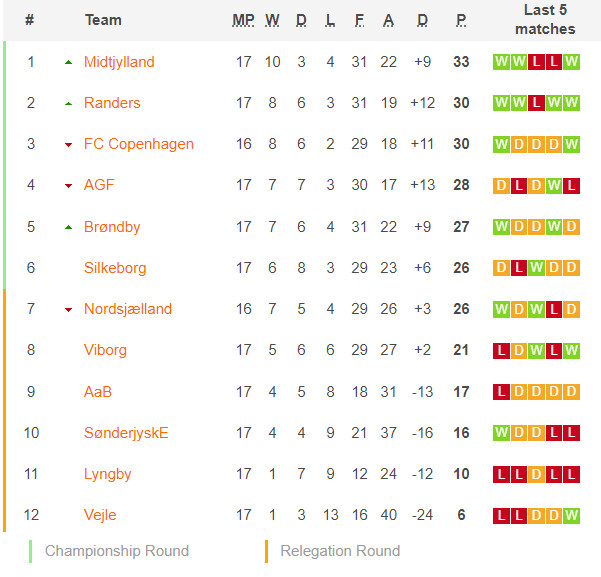Open the Lyngby team link
The width and height of the screenshot is (601, 577).
107,474
